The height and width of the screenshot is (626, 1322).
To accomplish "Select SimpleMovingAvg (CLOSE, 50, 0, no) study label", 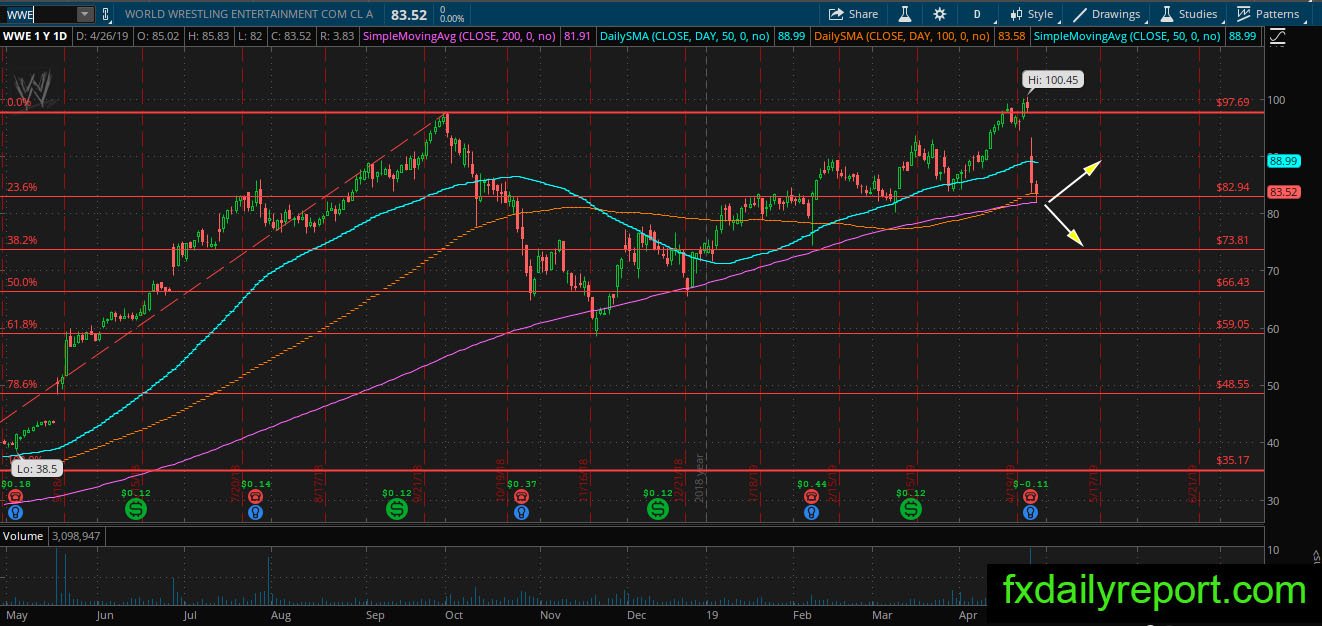I will click(x=1128, y=36).
